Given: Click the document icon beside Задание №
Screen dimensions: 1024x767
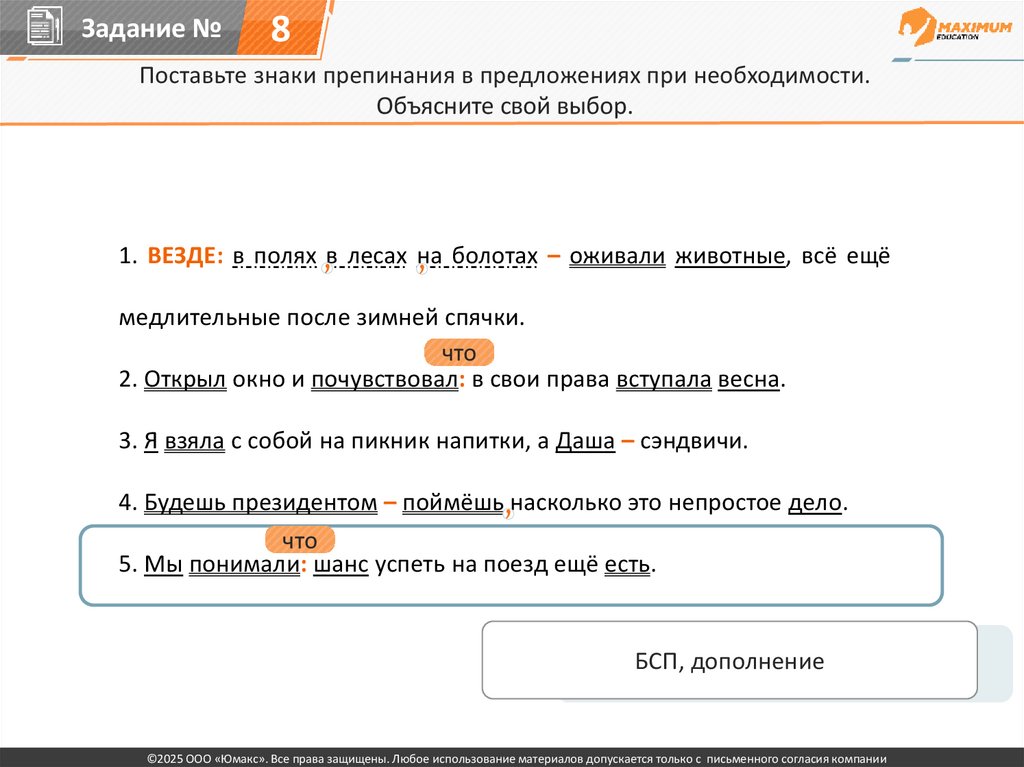Looking at the screenshot, I should point(44,27).
